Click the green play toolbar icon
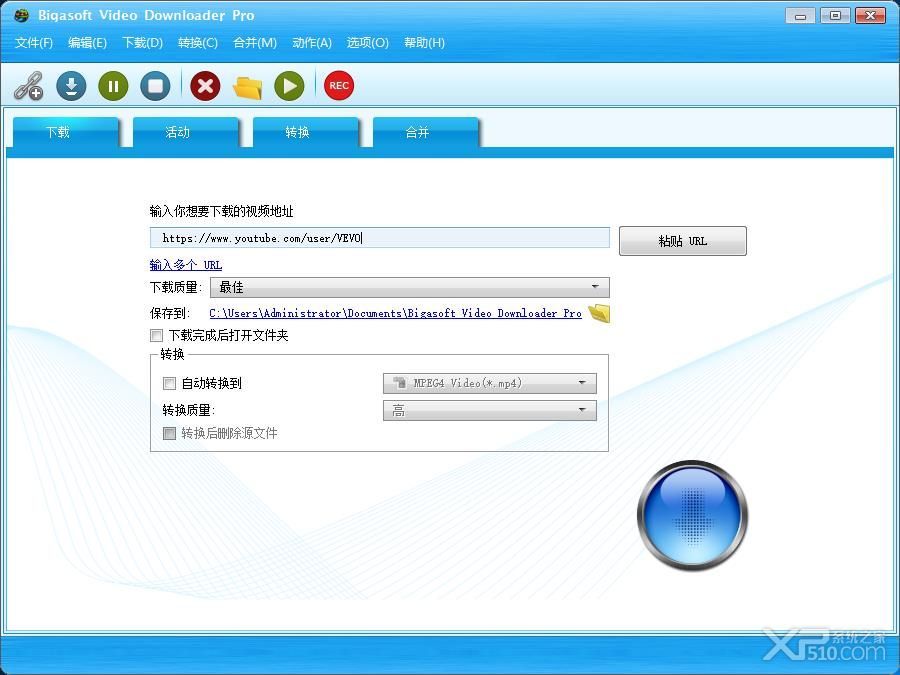 pyautogui.click(x=289, y=86)
